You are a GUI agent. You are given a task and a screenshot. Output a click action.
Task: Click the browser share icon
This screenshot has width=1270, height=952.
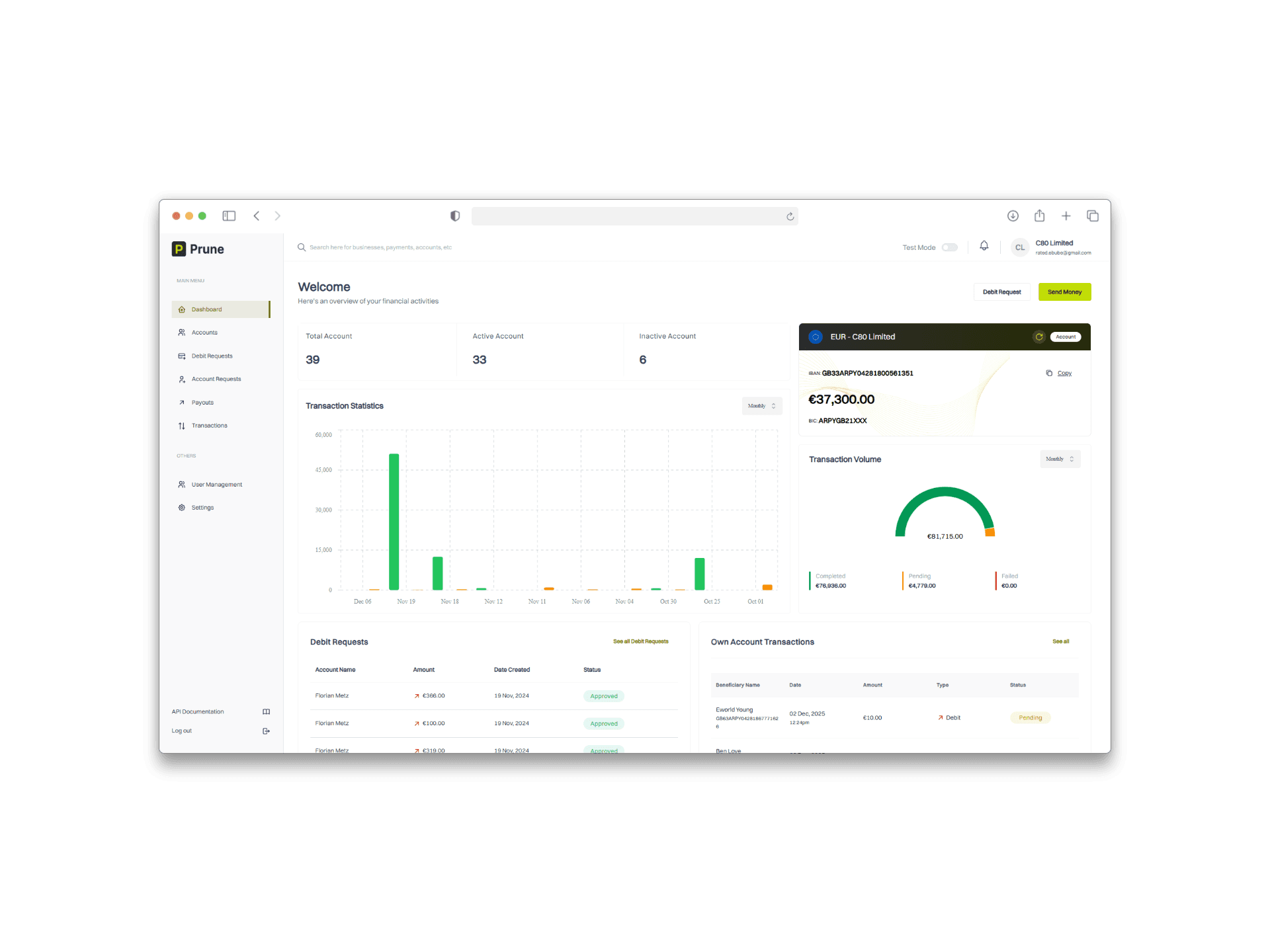coord(1040,216)
